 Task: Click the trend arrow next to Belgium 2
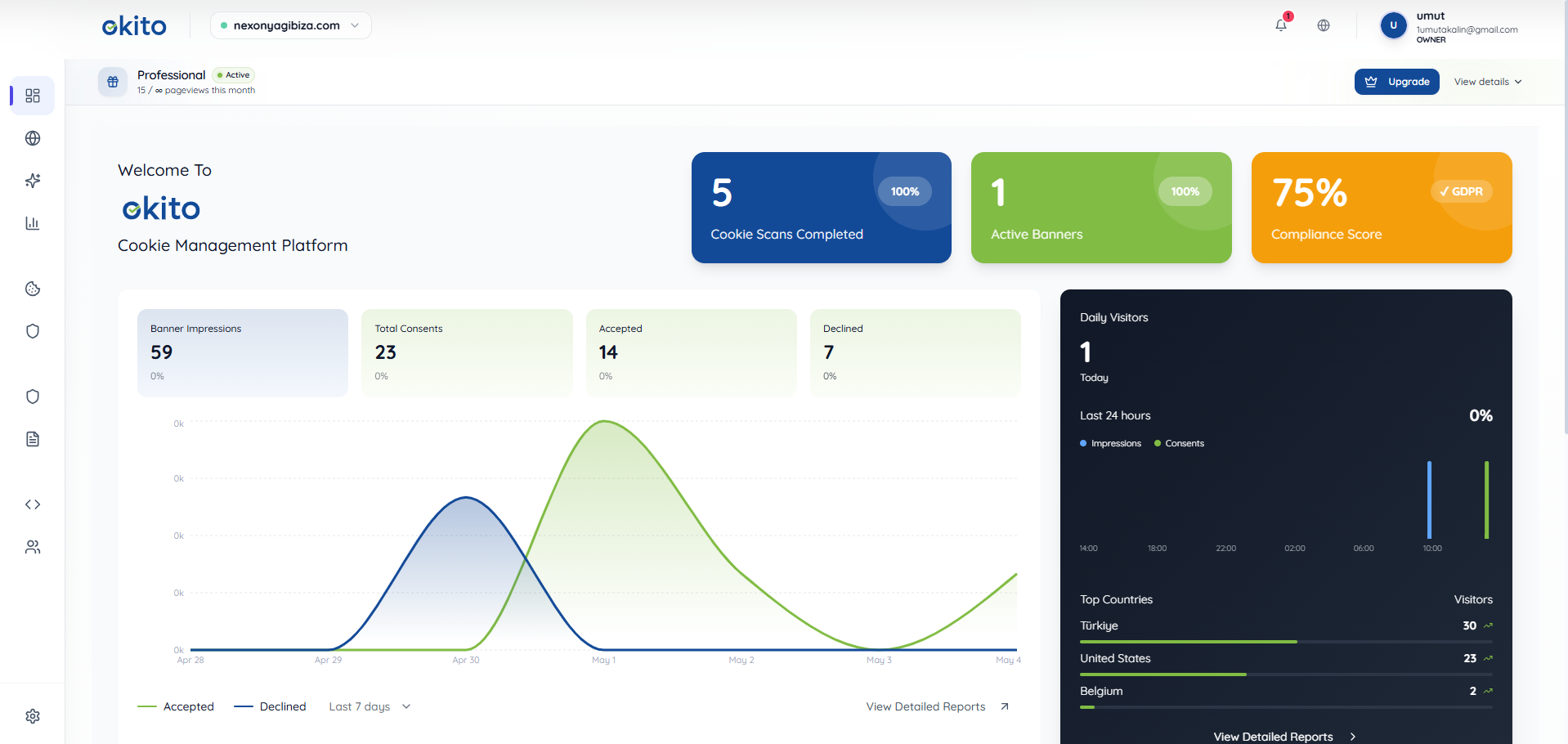click(1488, 691)
